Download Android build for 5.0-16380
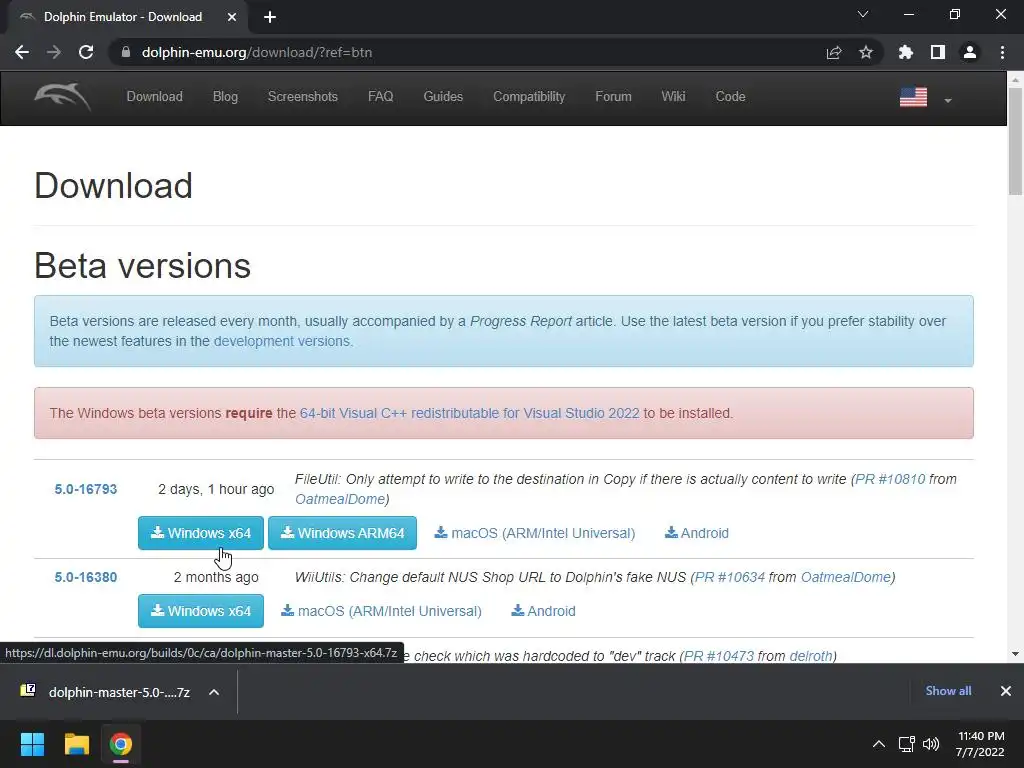 [x=543, y=611]
